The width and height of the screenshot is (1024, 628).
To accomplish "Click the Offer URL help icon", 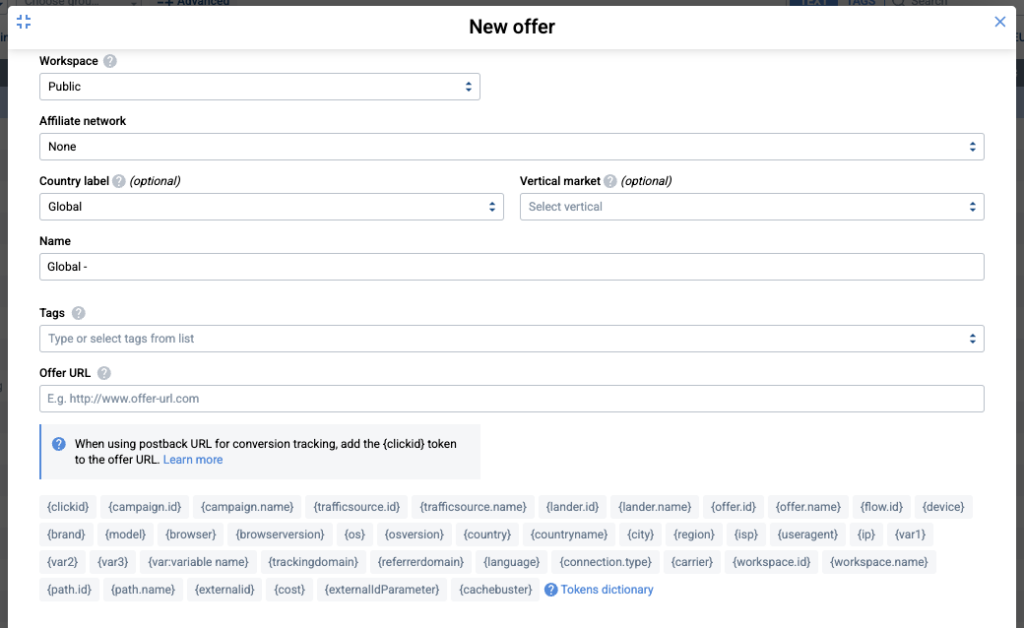I will [x=104, y=373].
